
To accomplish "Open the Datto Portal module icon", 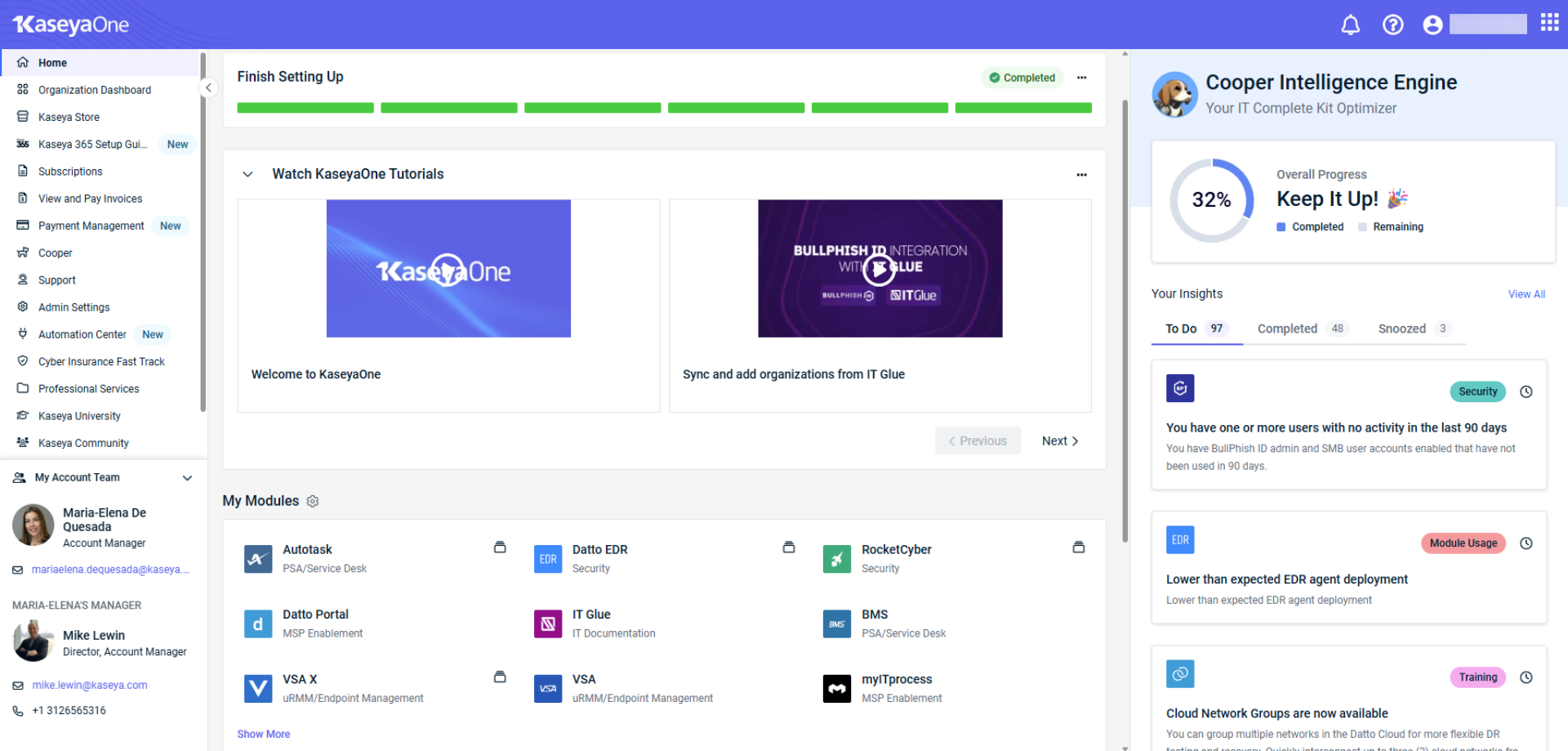I will [x=258, y=624].
